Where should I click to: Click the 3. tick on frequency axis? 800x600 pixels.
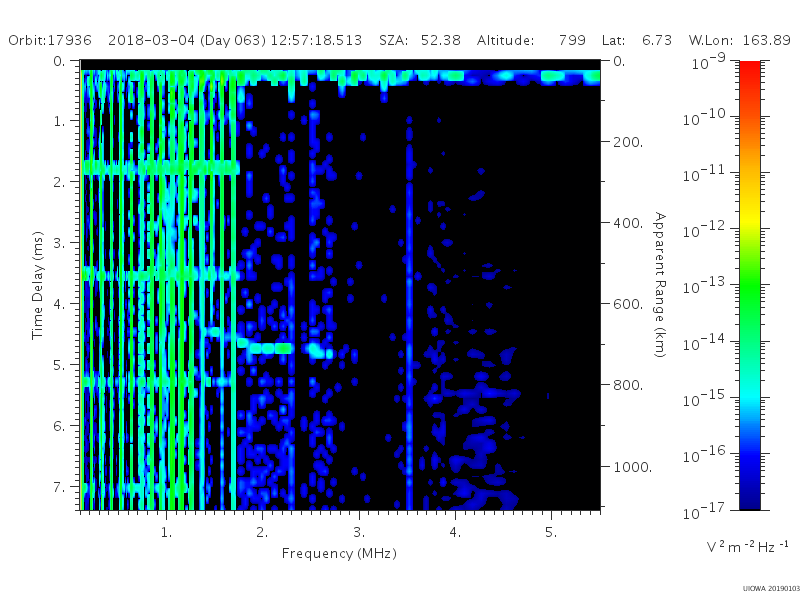tap(359, 532)
